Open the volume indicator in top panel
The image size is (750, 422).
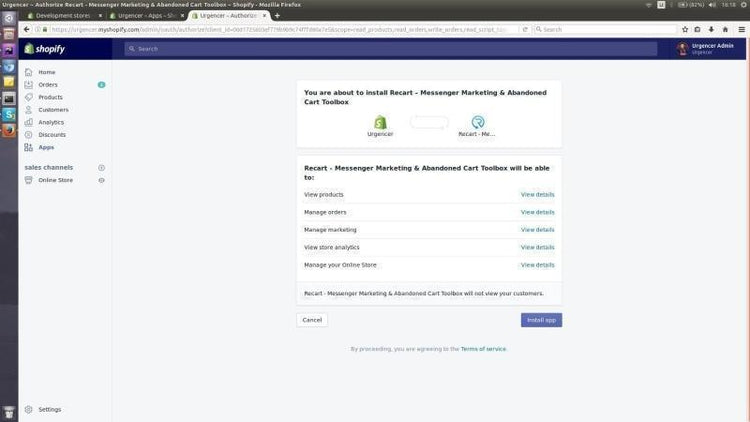[712, 5]
